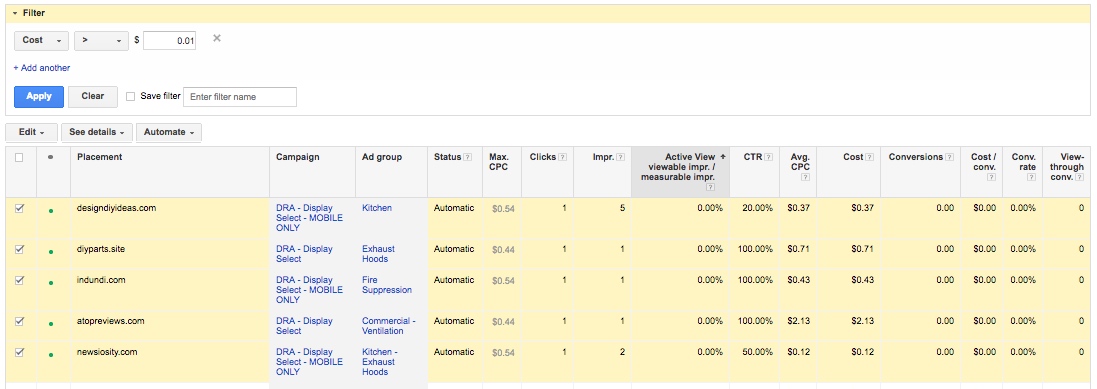Click green status dot for diyparts.site
The image size is (1097, 389).
click(x=51, y=252)
